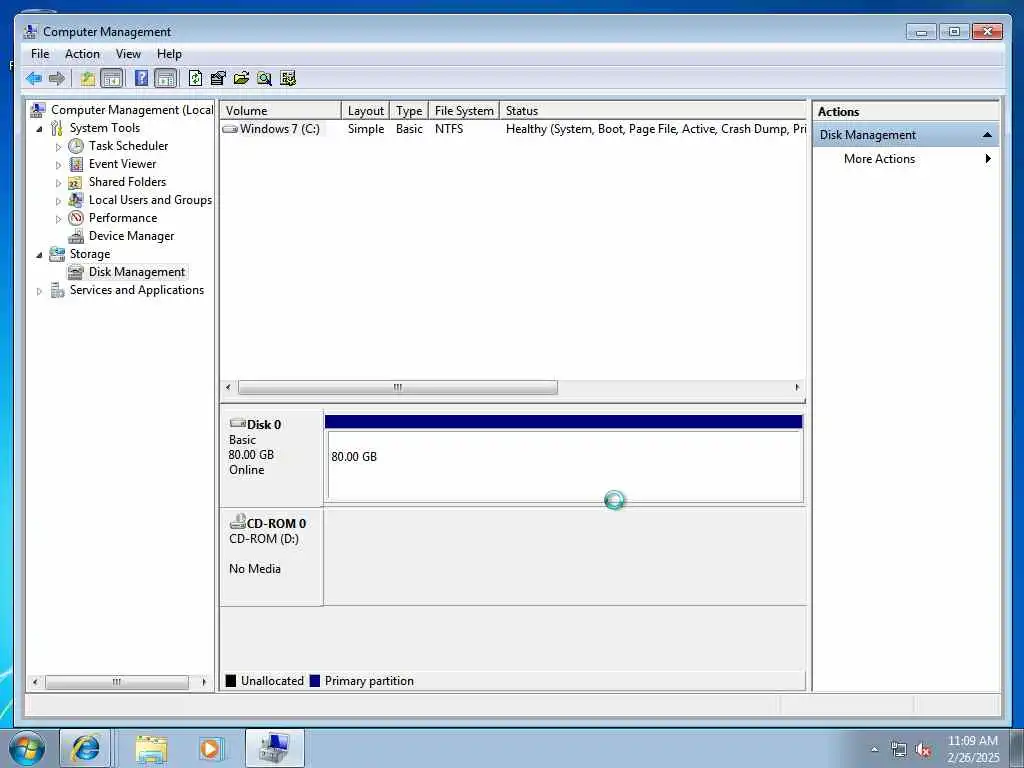
Task: Select Shared Folders in the tree
Action: coord(127,182)
